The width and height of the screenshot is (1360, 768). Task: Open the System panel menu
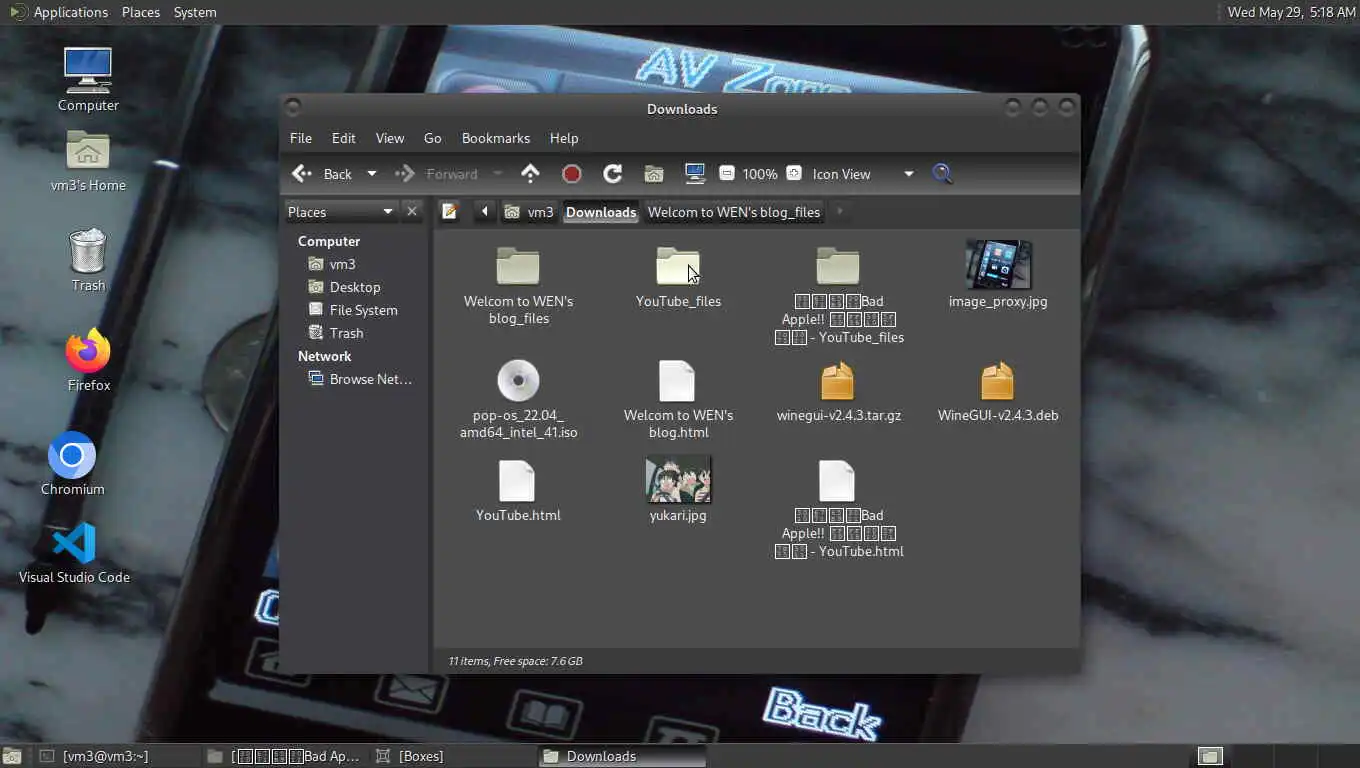tap(195, 12)
